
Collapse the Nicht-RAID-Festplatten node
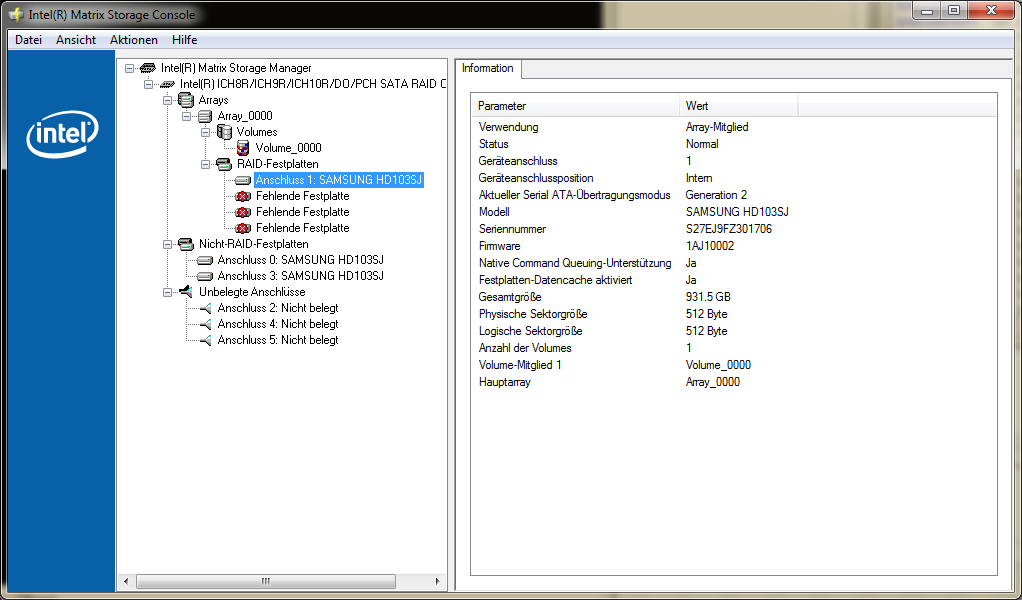point(167,244)
